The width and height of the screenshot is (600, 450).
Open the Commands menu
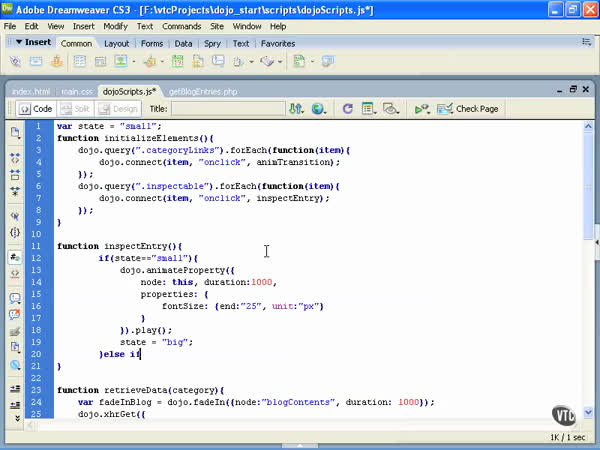point(181,26)
